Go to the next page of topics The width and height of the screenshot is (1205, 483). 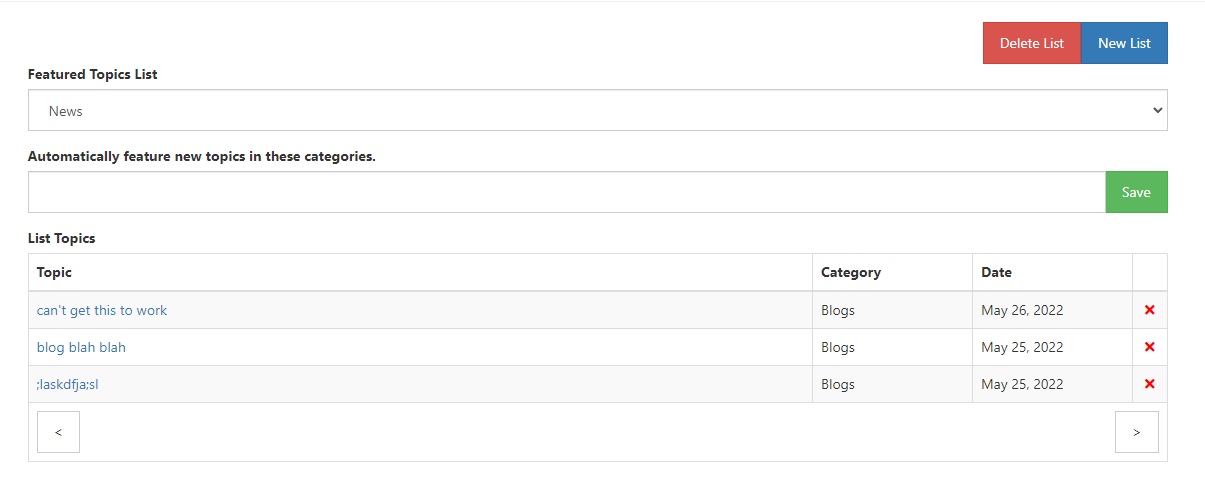(1136, 432)
